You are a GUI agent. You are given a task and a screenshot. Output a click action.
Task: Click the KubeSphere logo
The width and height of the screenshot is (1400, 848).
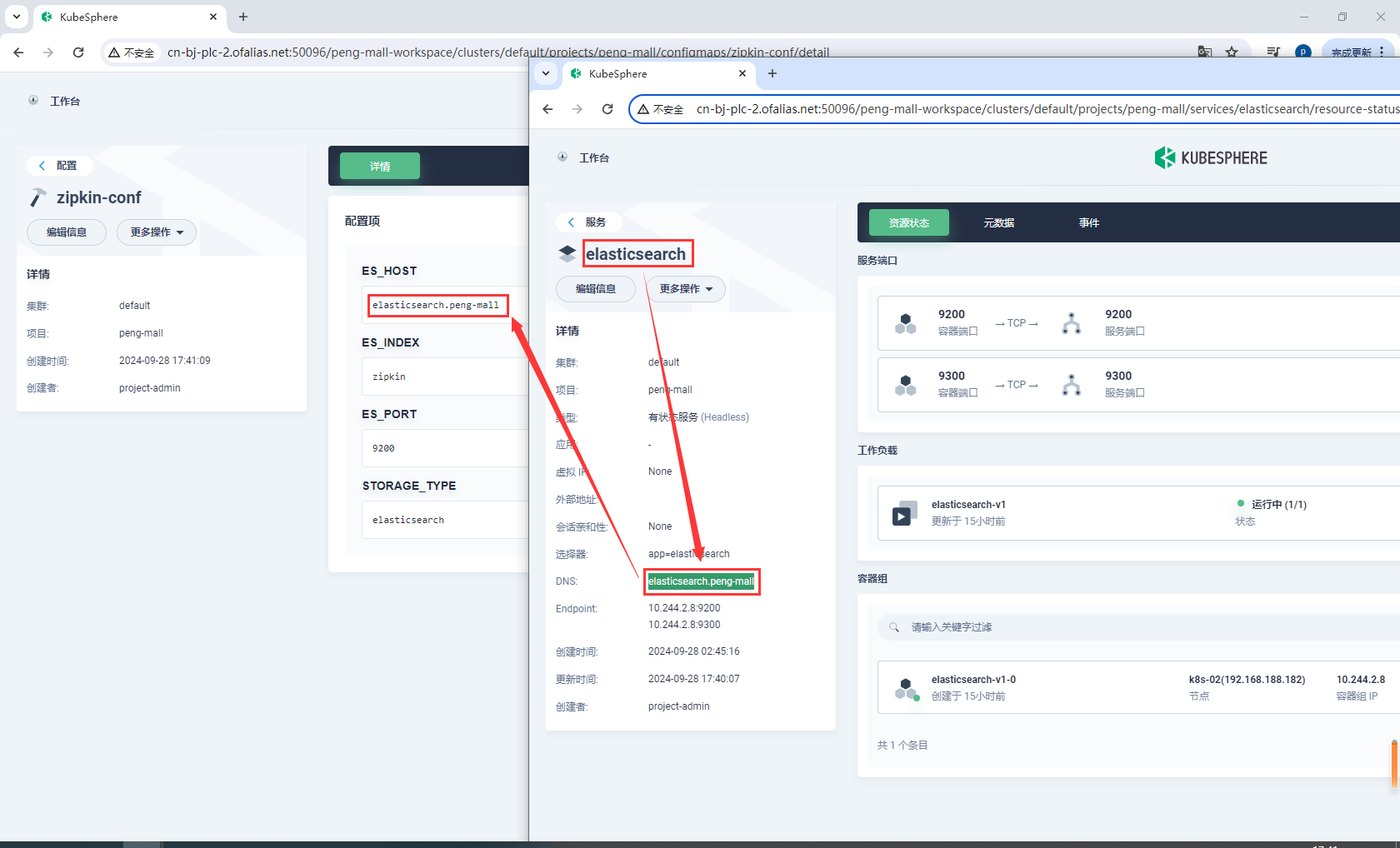click(1211, 157)
